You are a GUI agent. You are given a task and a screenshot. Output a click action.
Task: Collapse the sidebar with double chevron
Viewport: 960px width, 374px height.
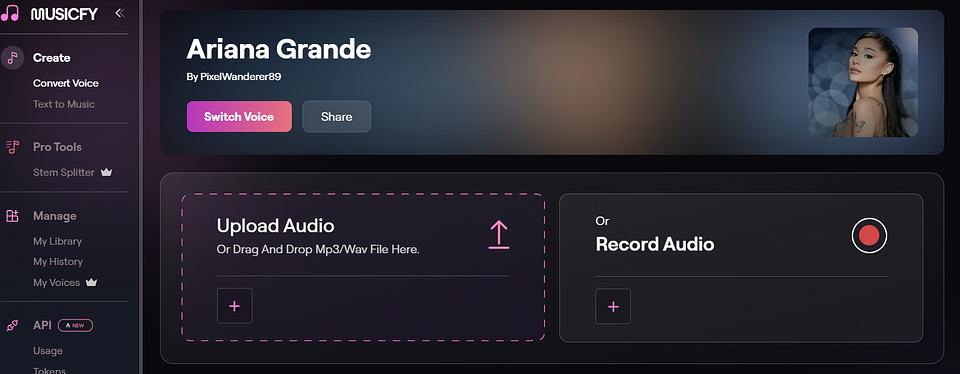pyautogui.click(x=119, y=13)
